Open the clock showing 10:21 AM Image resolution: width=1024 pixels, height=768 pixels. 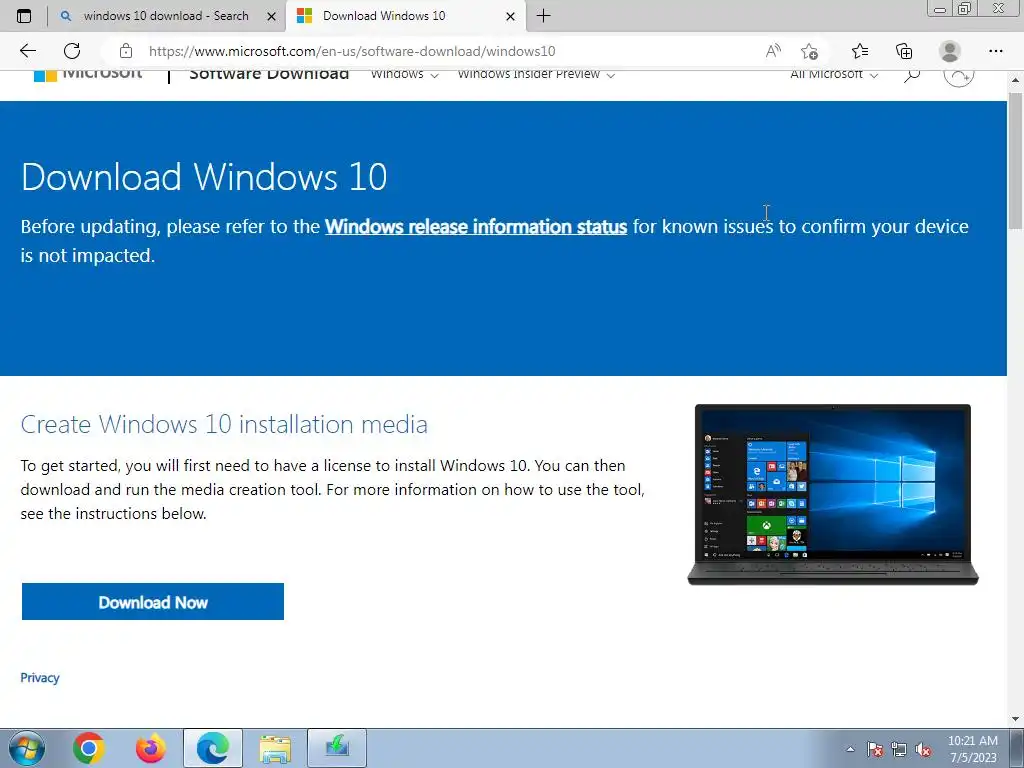[x=972, y=749]
